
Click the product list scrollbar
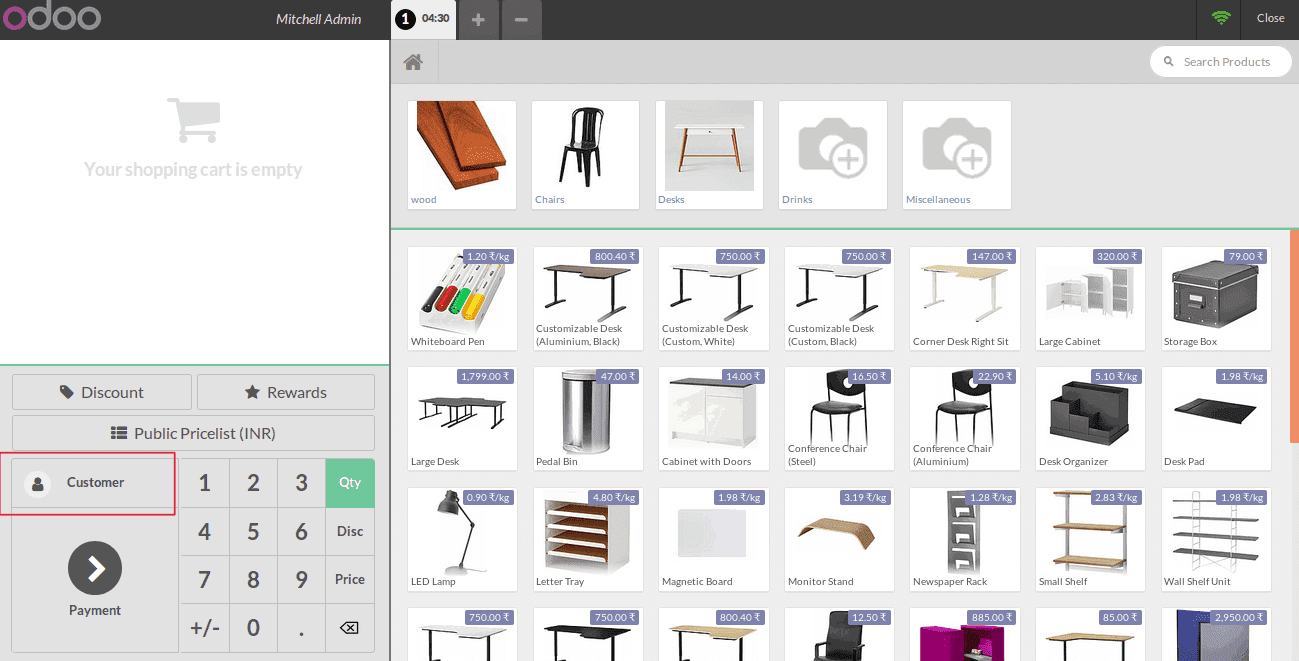[x=1294, y=336]
